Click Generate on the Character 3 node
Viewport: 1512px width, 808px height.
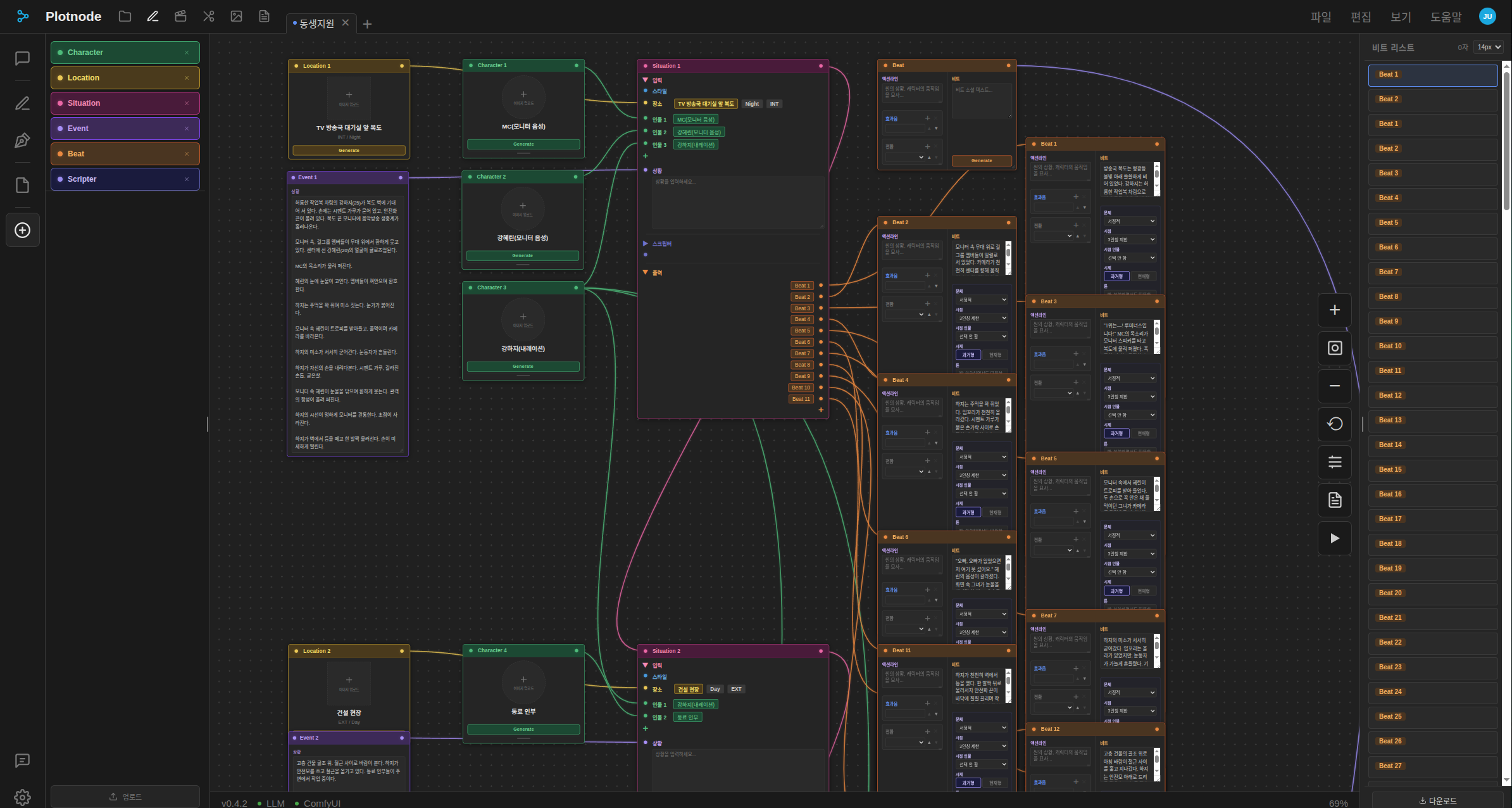[523, 367]
